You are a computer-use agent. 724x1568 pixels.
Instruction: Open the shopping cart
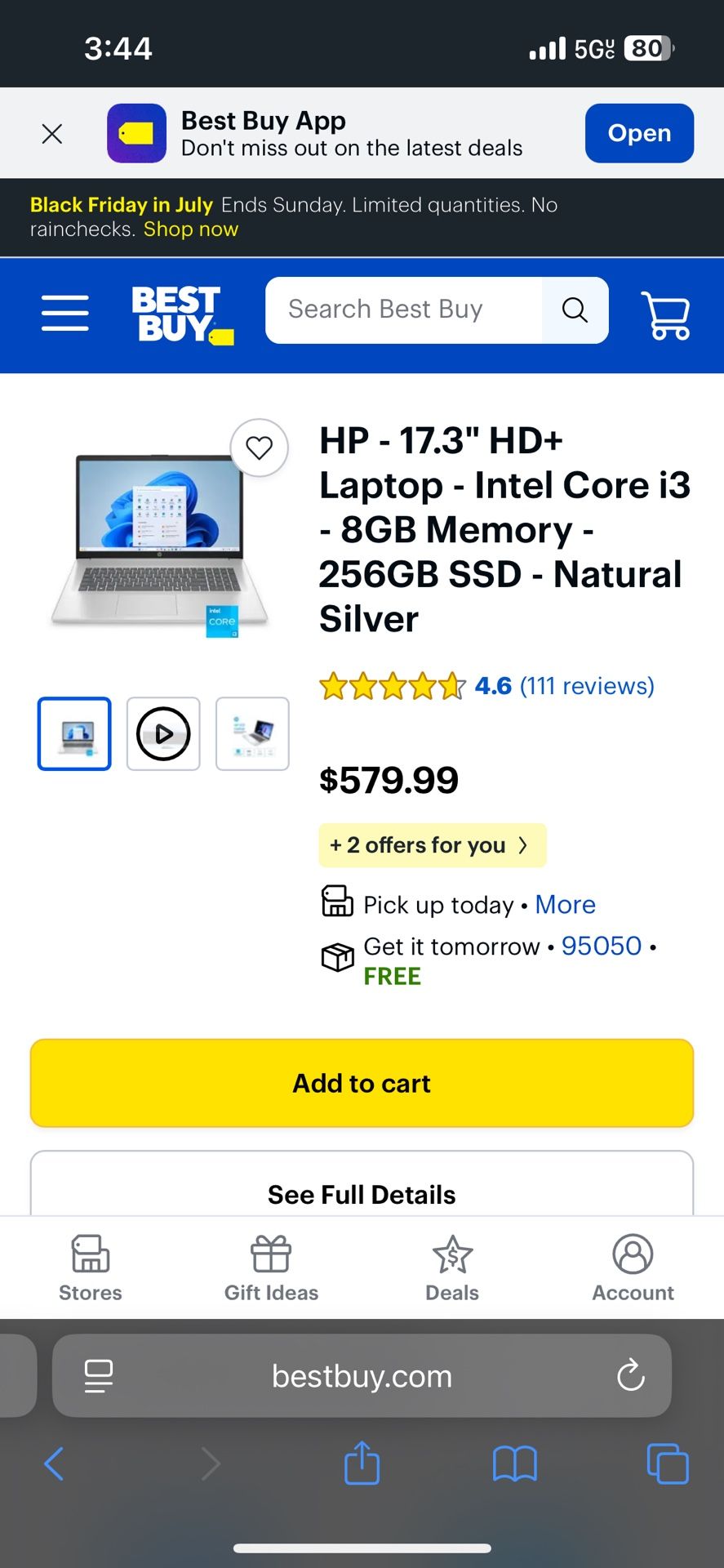(665, 315)
